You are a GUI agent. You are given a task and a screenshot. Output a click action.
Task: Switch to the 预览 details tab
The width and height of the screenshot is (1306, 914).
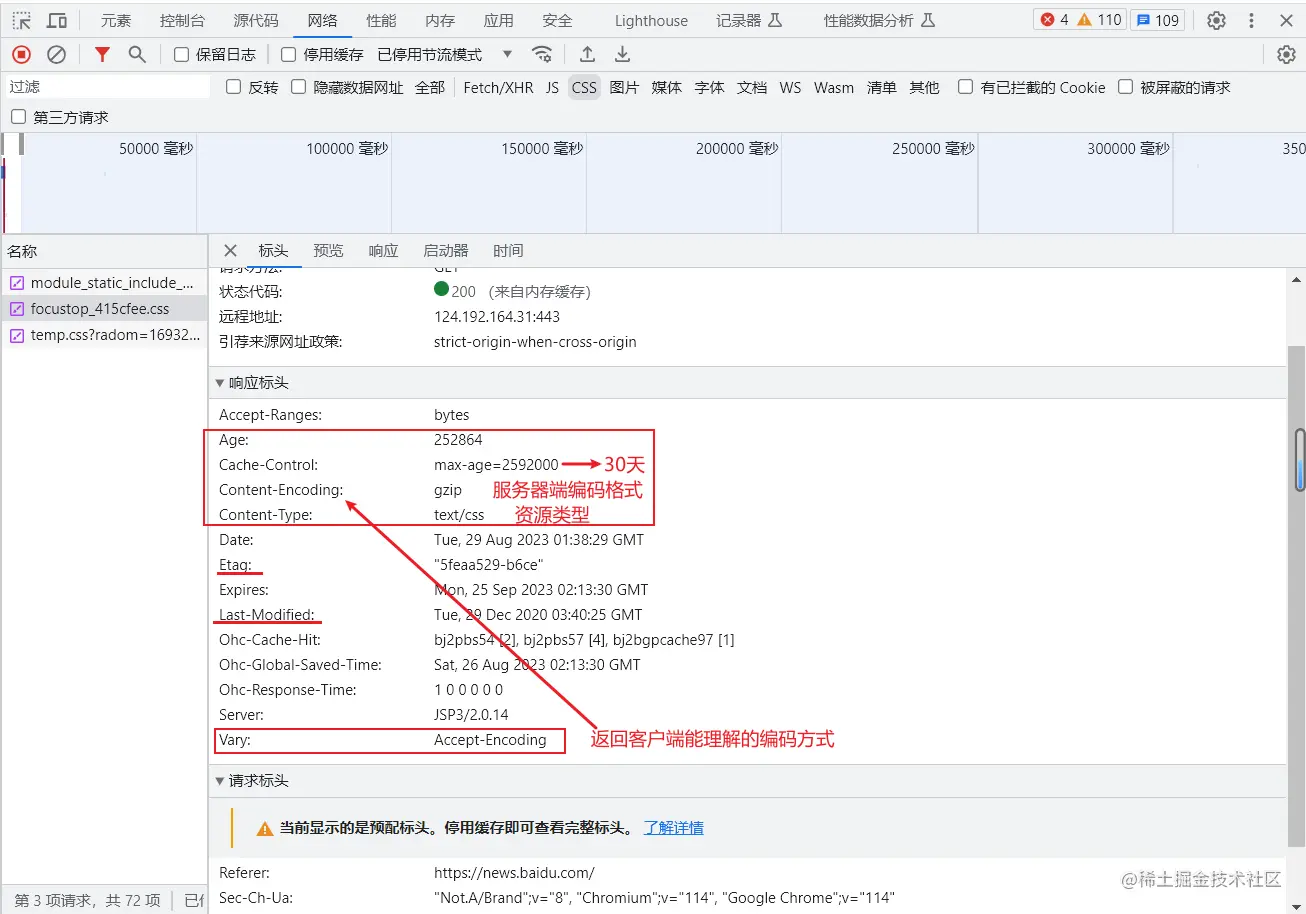coord(328,251)
